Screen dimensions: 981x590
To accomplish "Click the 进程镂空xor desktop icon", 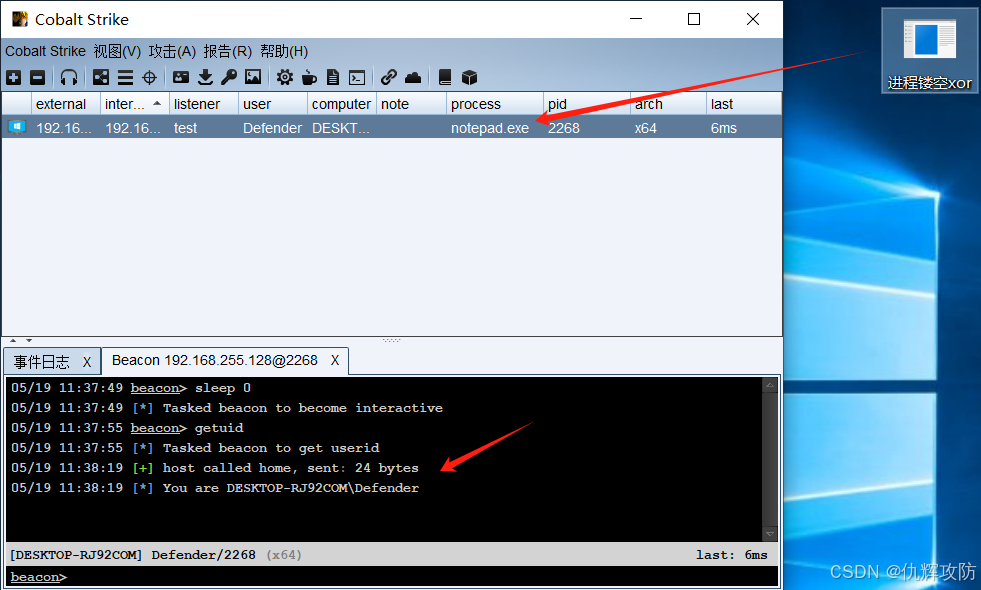I will (930, 51).
